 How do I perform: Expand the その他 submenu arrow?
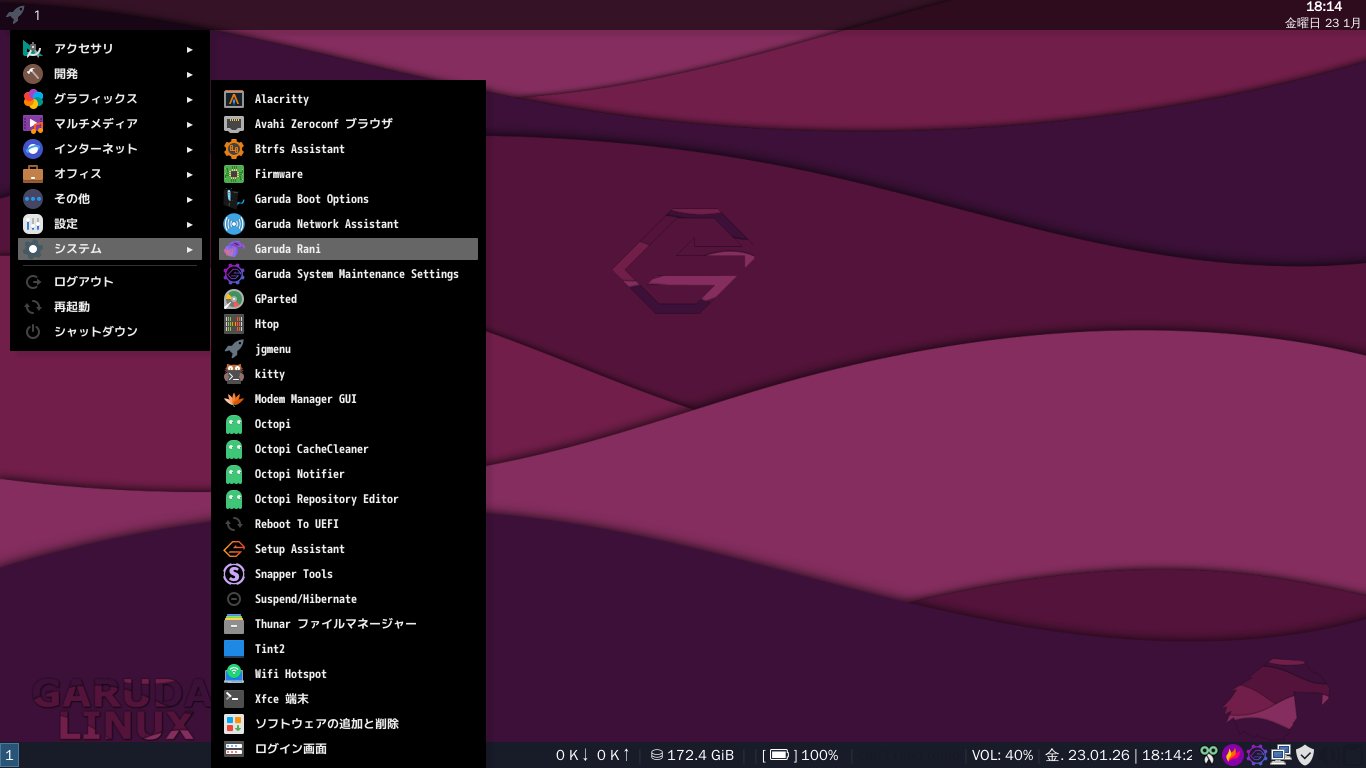click(190, 199)
